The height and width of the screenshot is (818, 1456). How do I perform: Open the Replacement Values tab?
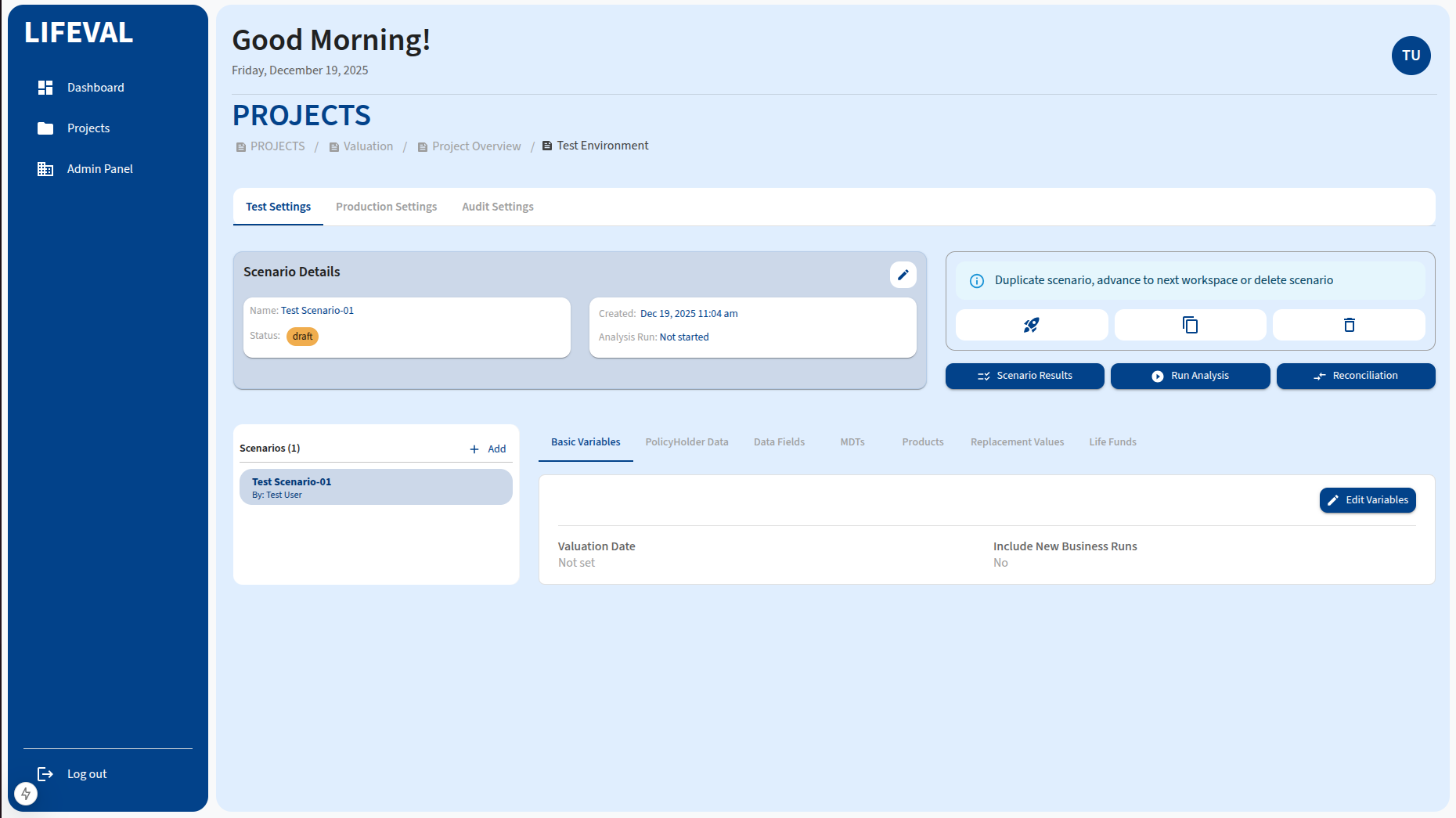1017,442
